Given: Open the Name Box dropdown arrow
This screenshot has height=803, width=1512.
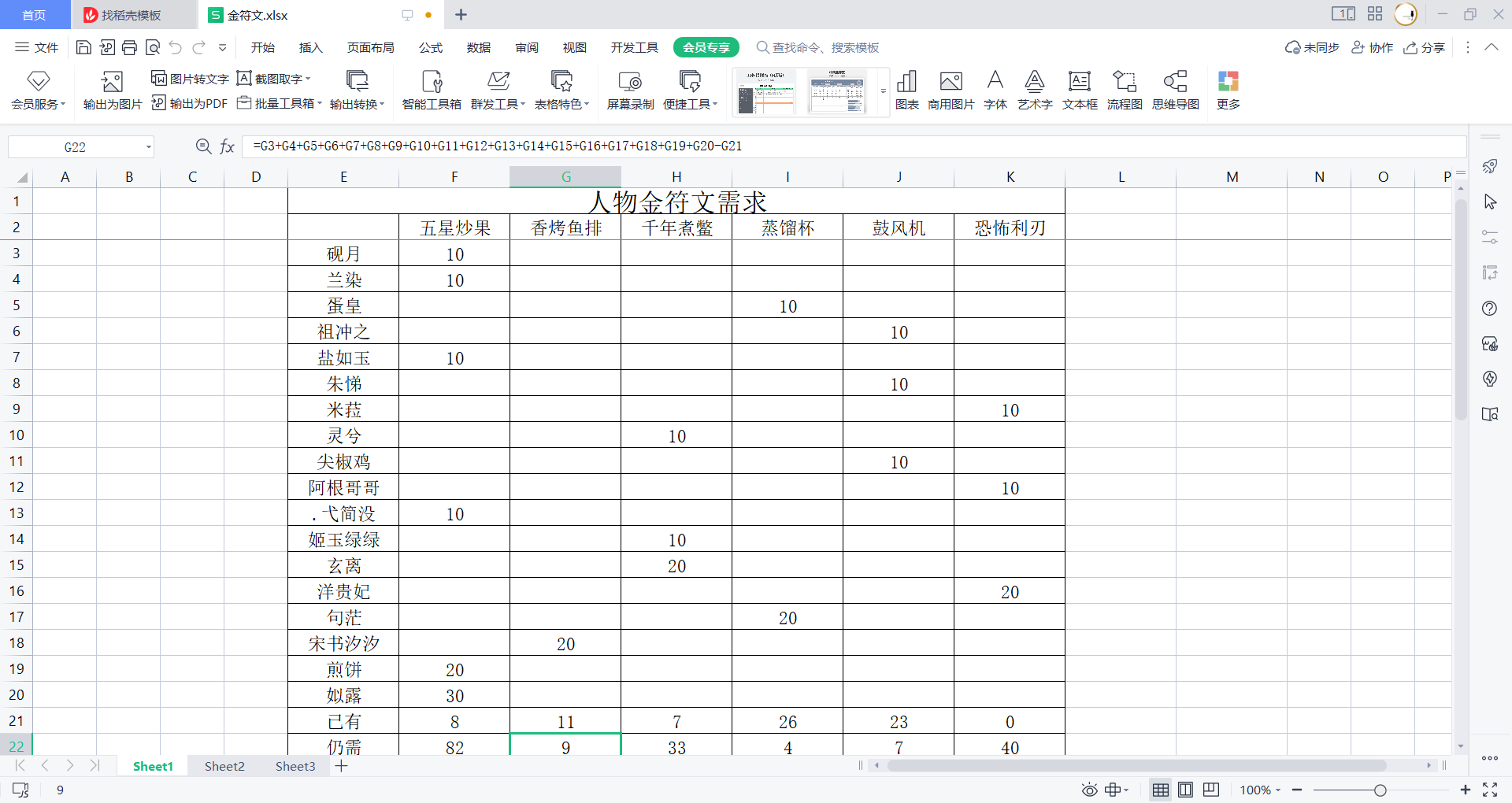Looking at the screenshot, I should pos(148,146).
